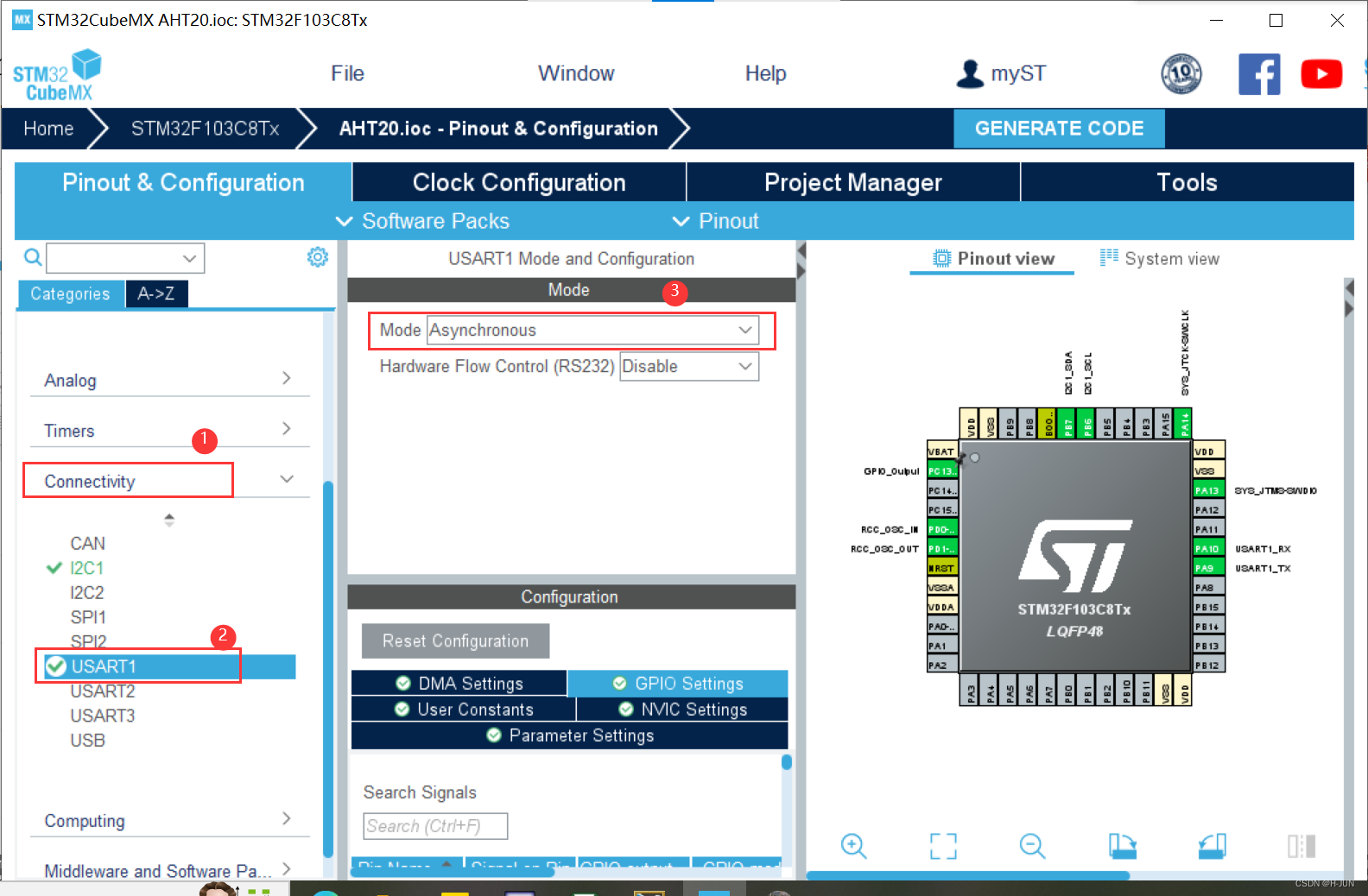Open the Help menu
Screen dimensions: 1368x896
(x=765, y=73)
